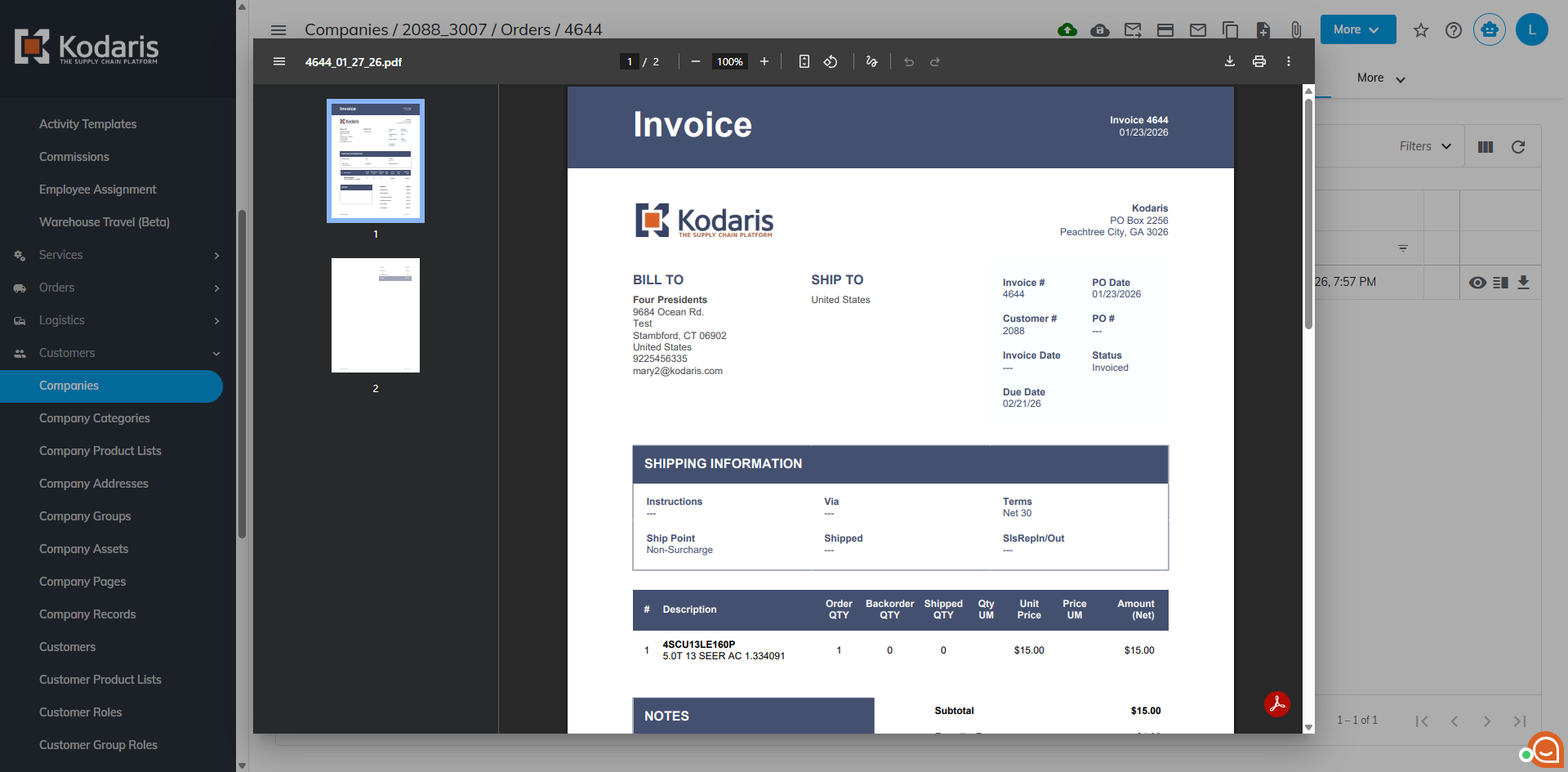The image size is (1568, 772).
Task: Expand the Services sidebar section
Action: (x=118, y=255)
